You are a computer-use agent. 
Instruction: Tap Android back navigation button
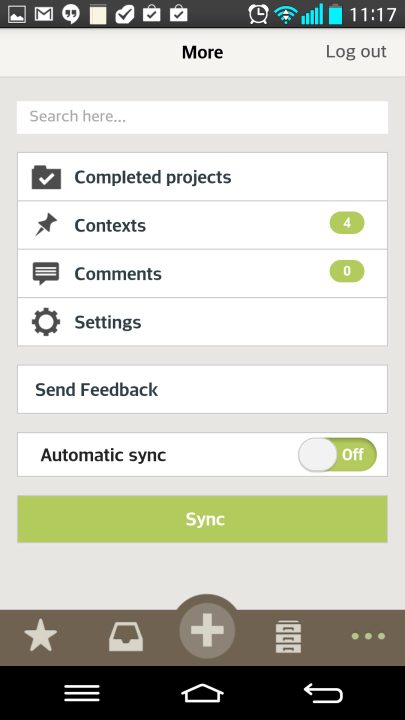(x=323, y=693)
